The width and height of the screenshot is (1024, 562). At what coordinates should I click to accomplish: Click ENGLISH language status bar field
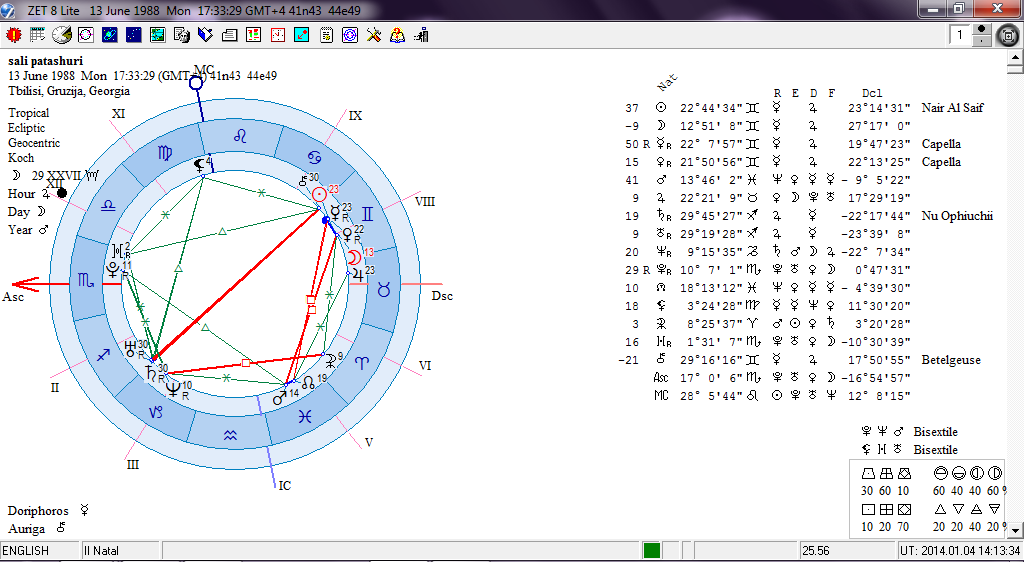pos(39,551)
